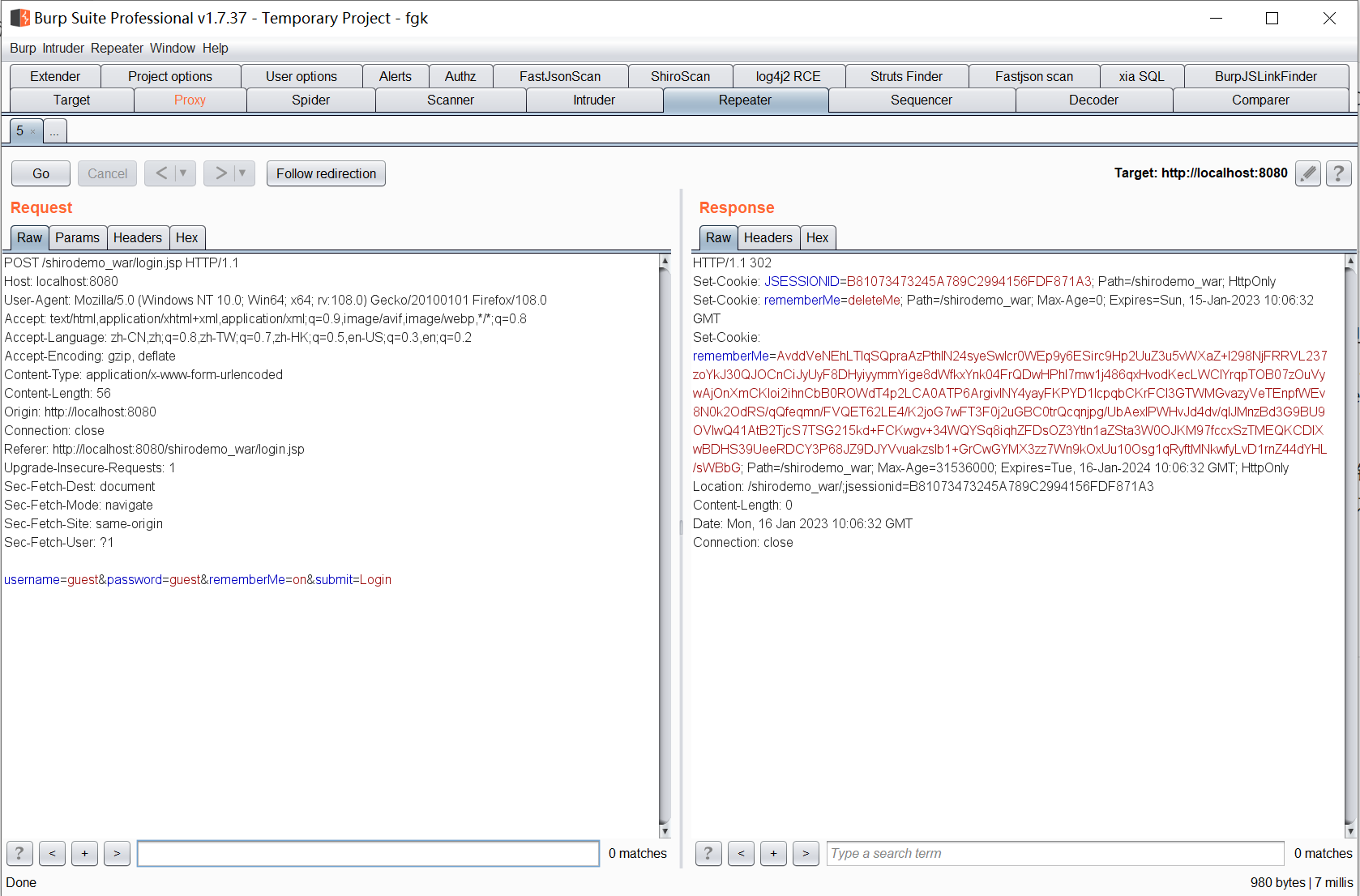Go to next request history arrow

tap(220, 173)
